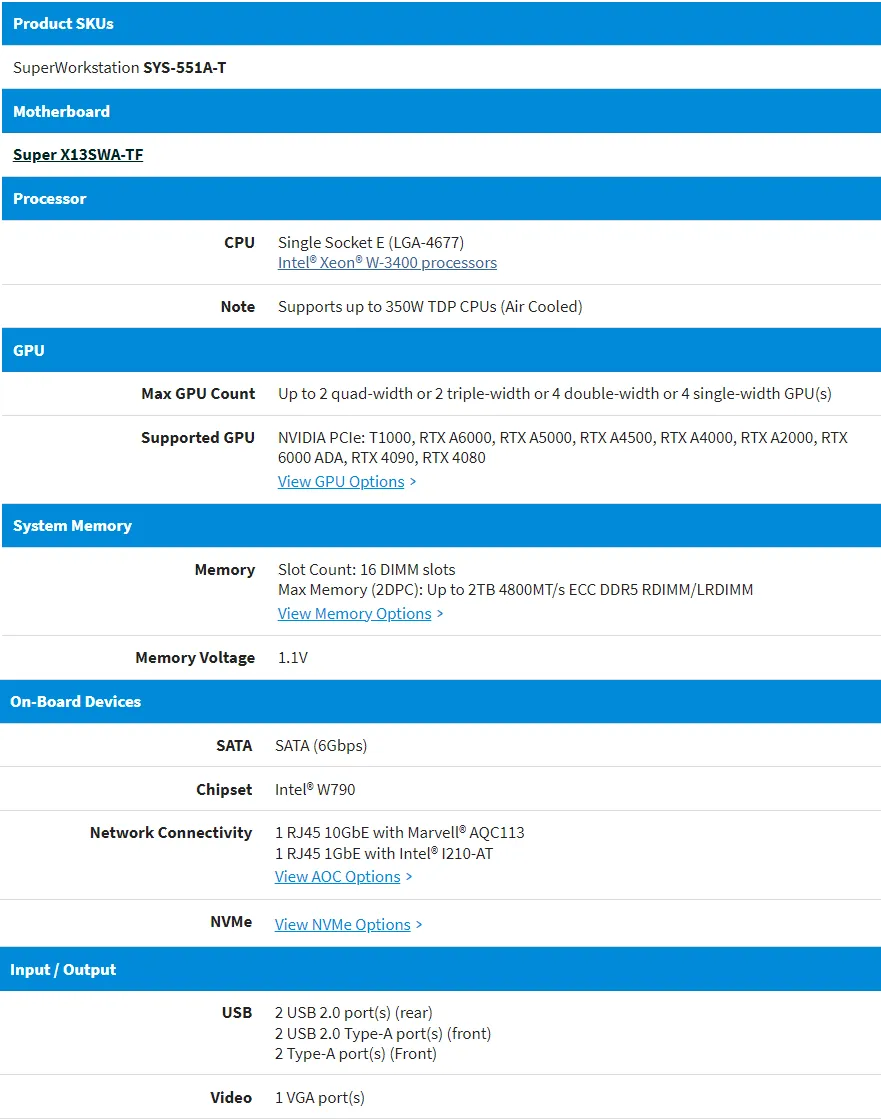The height and width of the screenshot is (1119, 881).
Task: Click the Memory Voltage label
Action: 195,658
